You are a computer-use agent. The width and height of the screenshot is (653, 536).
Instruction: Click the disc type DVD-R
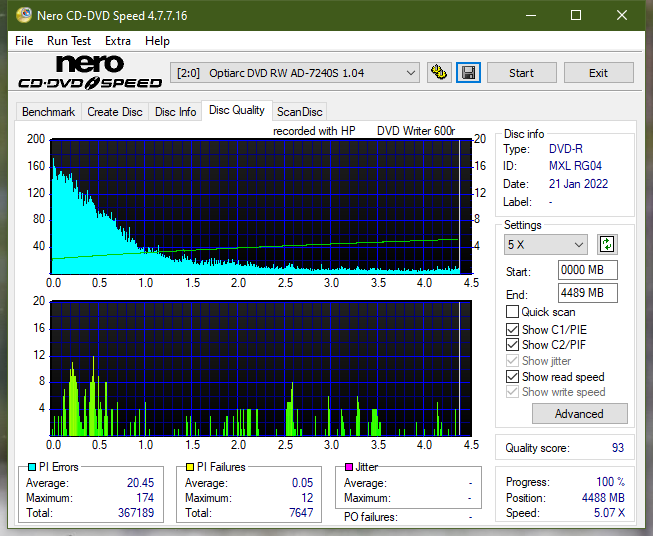click(566, 149)
